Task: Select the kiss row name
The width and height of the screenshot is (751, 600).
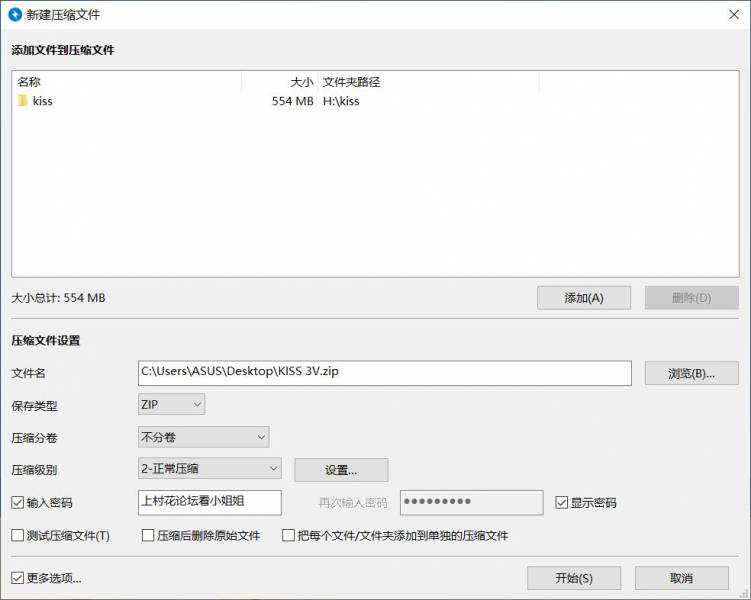Action: (x=43, y=101)
